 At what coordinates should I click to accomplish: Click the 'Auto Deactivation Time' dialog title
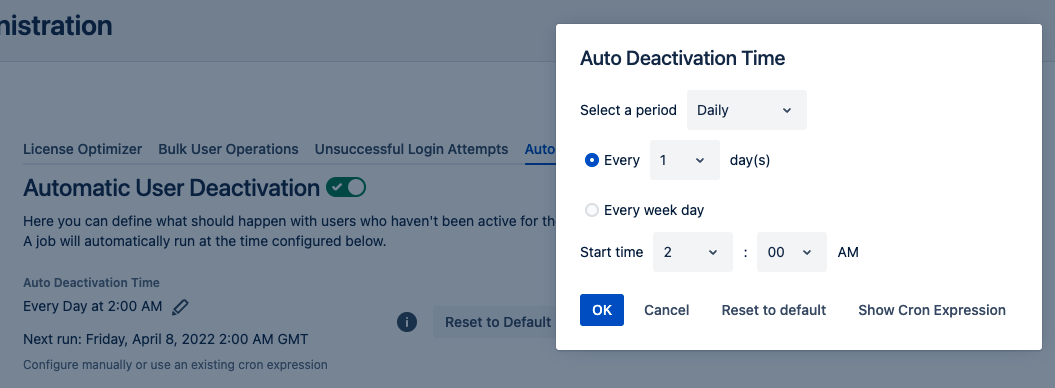point(682,59)
